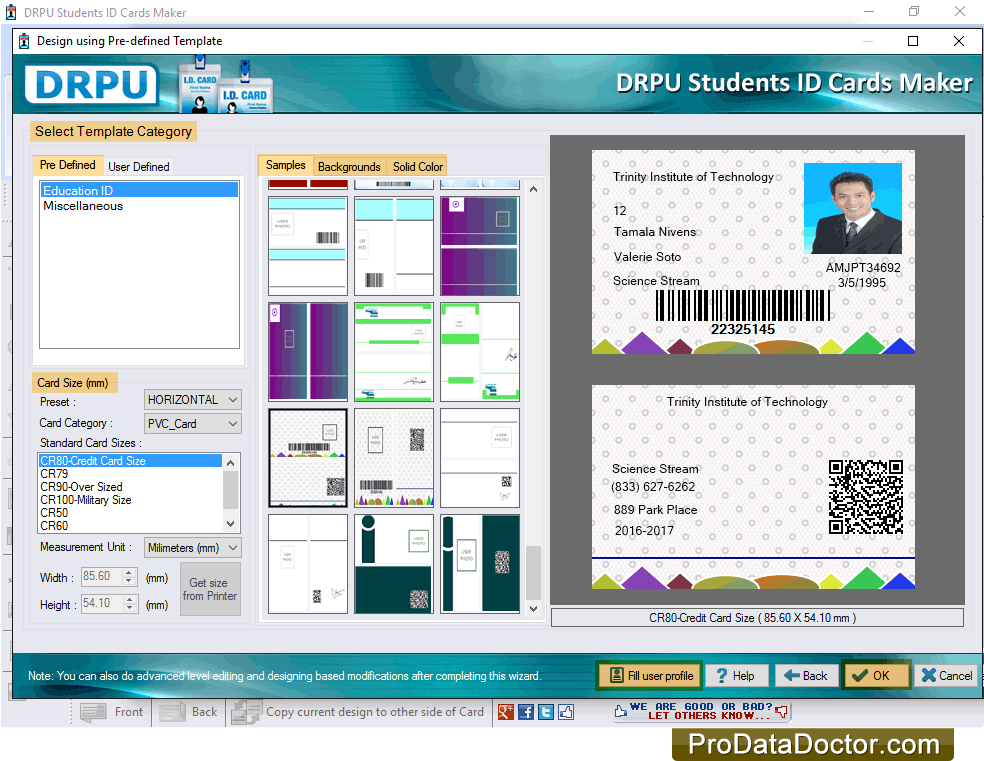This screenshot has height=761, width=984.
Task: Click down arrow of Standard Card Sizes list
Action: (231, 524)
